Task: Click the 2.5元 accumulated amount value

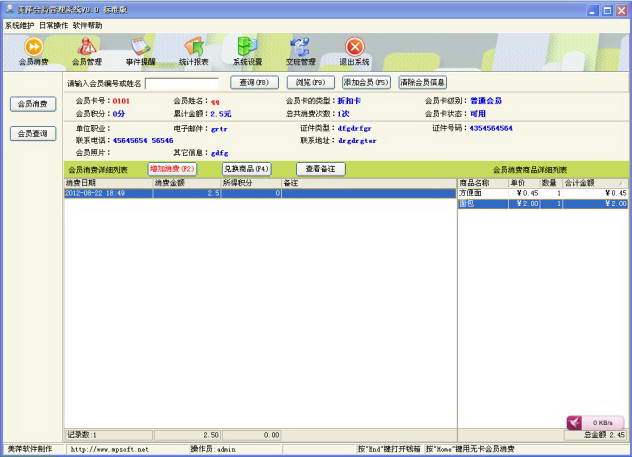Action: pyautogui.click(x=221, y=114)
